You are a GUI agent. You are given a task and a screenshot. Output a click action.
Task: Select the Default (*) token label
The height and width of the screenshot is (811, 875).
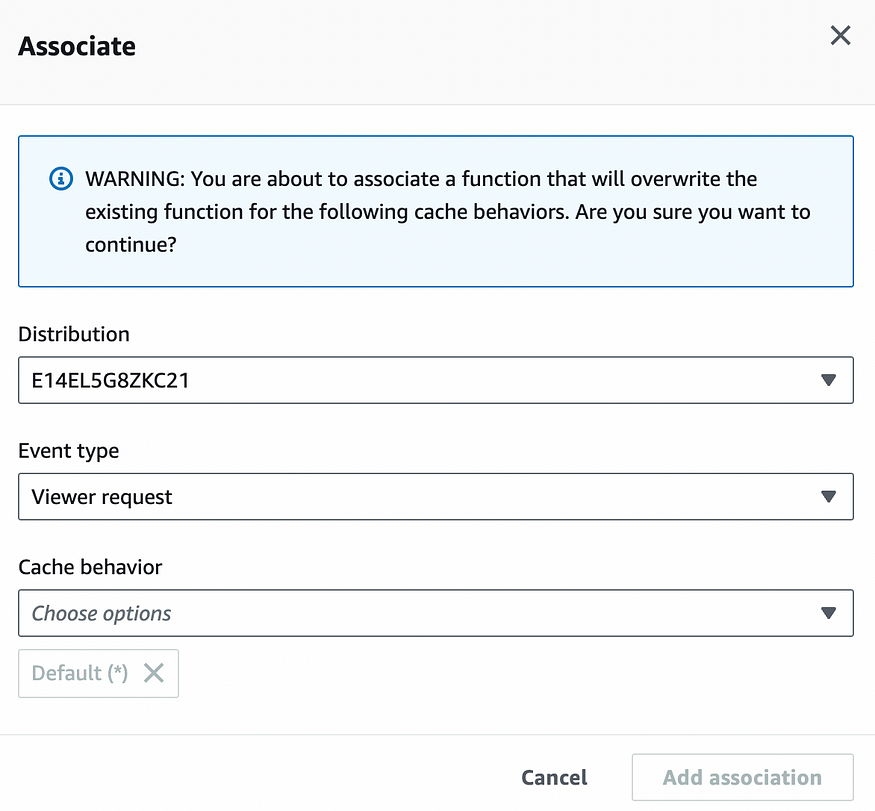click(80, 673)
